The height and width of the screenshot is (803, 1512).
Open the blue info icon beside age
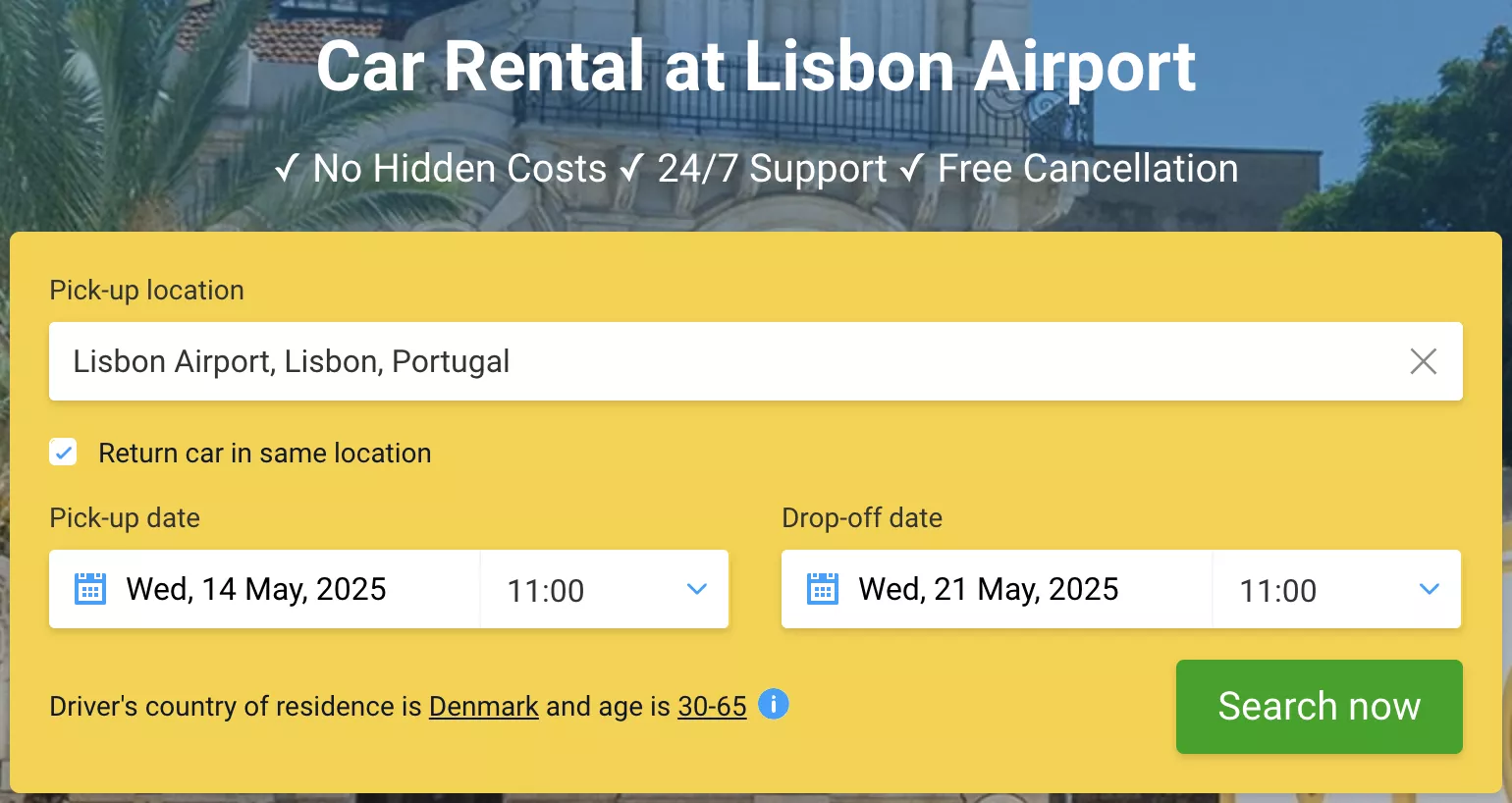click(774, 704)
